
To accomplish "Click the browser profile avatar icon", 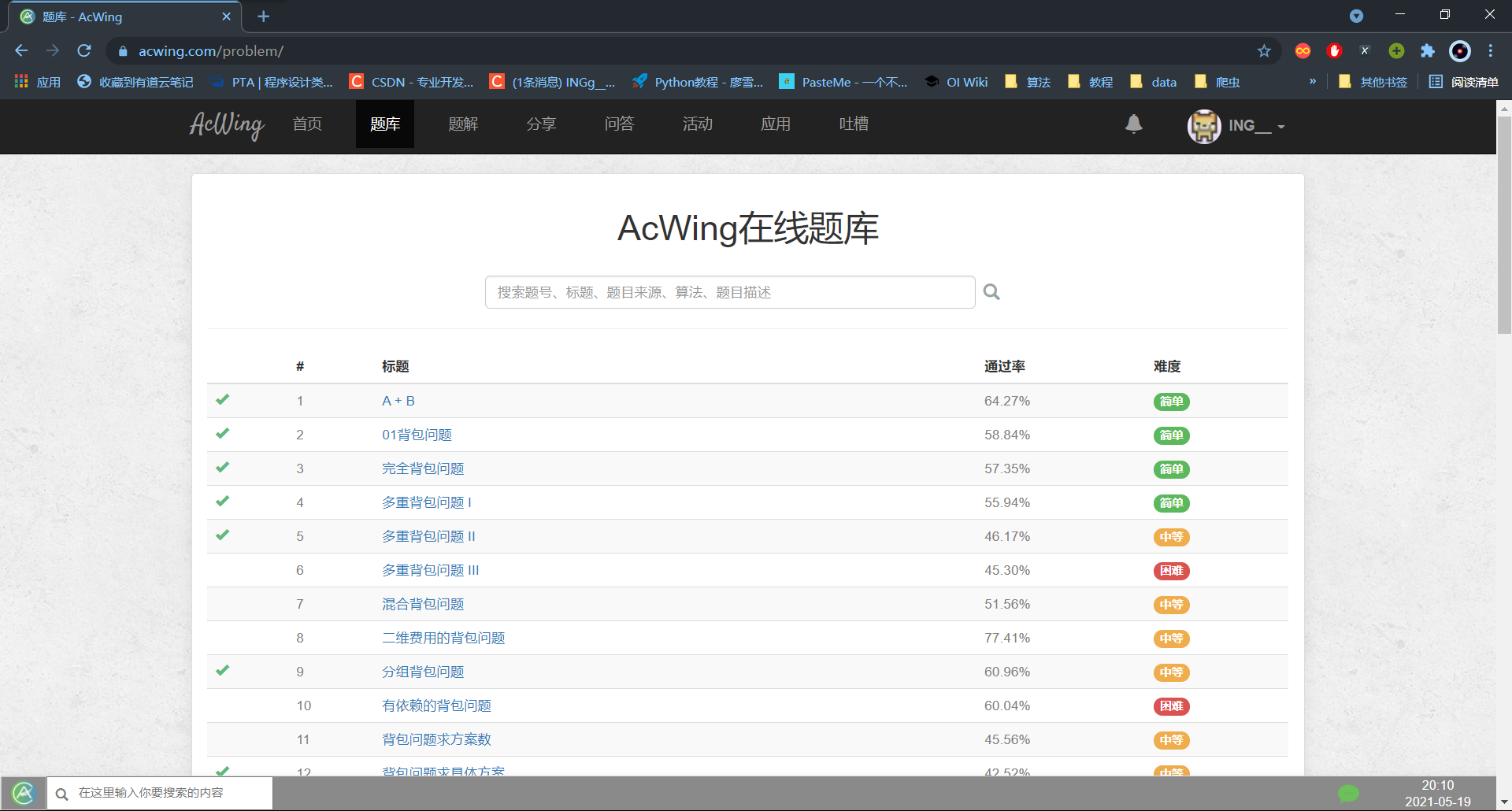I will 1460,50.
